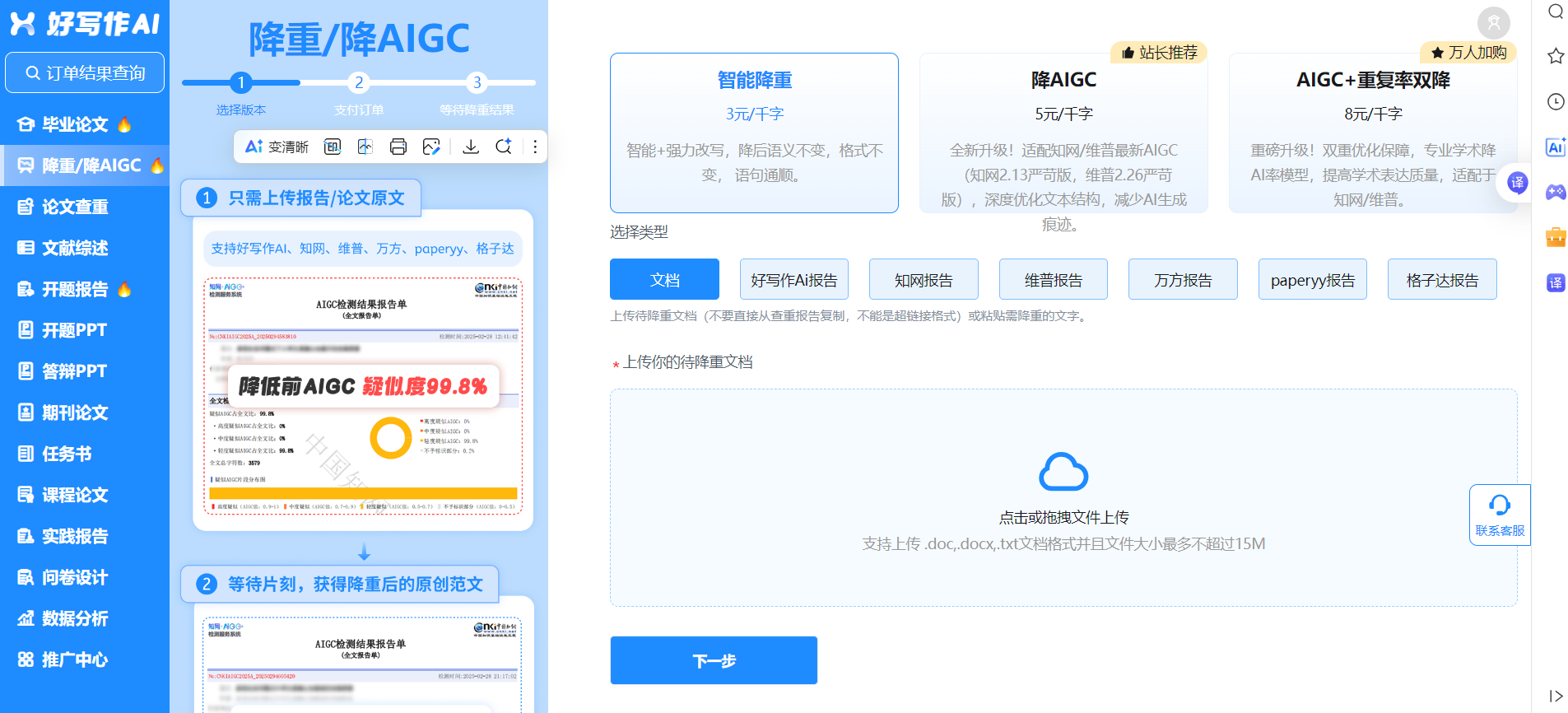
Task: Choose the 文档 type tab
Action: click(x=664, y=279)
